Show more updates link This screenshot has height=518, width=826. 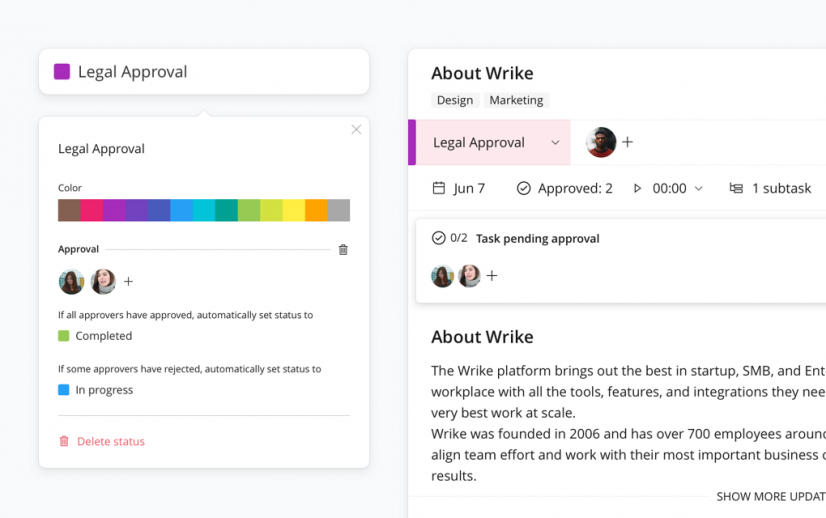pos(771,496)
